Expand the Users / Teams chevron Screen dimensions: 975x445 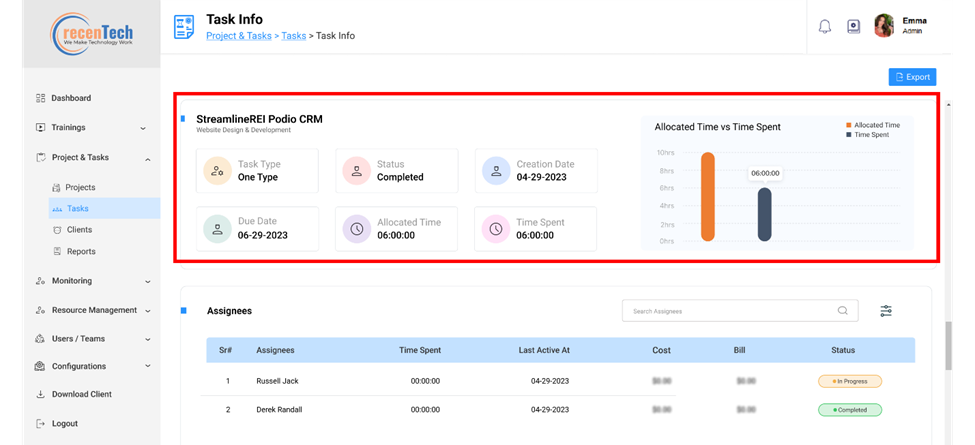[x=147, y=339]
